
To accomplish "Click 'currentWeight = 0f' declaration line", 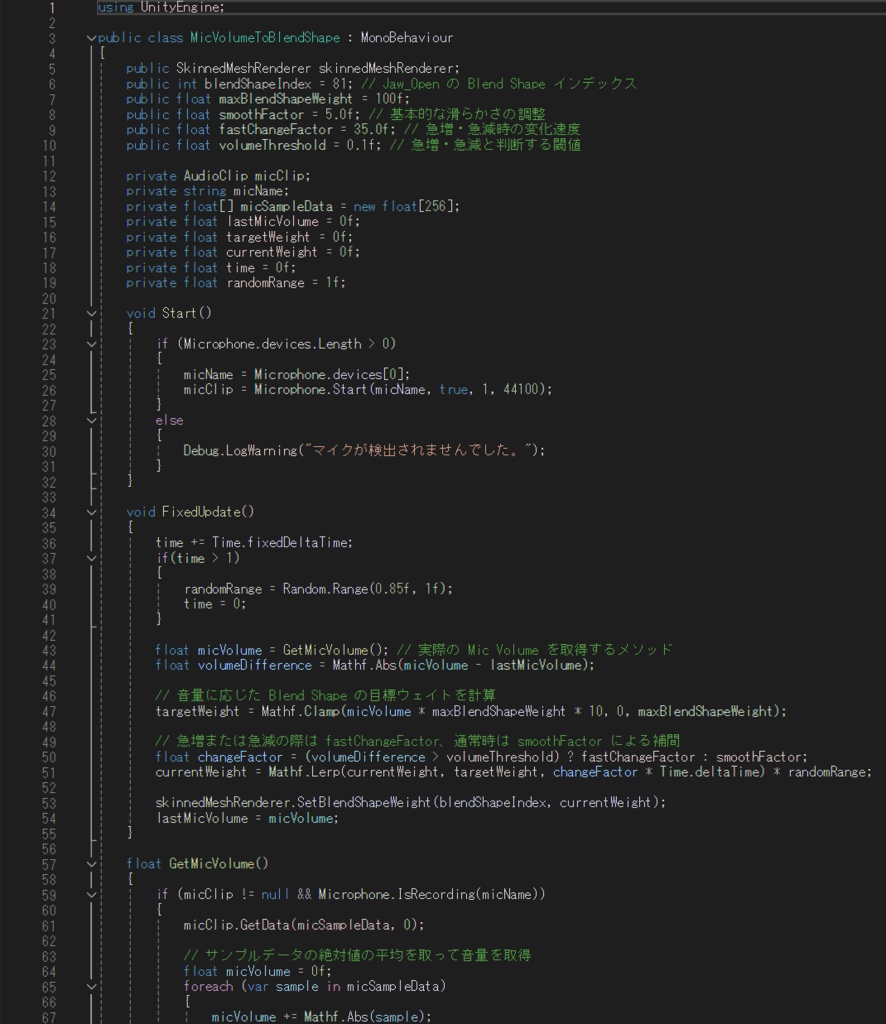I will [x=243, y=252].
